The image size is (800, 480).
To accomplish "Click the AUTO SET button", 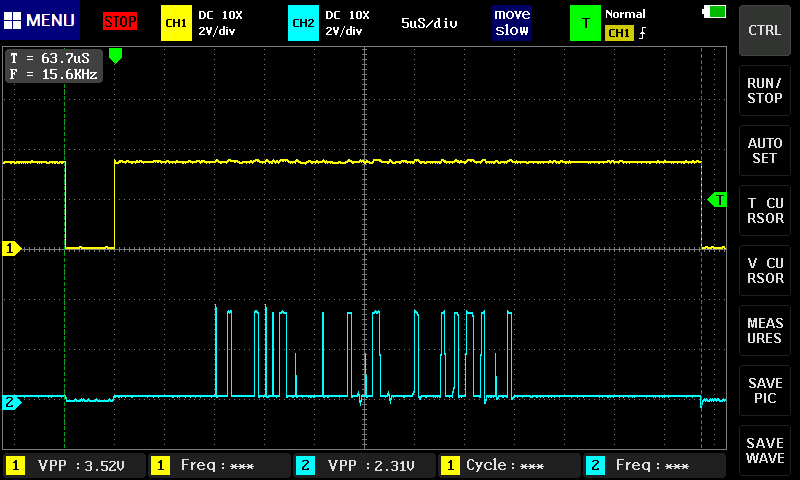I will (x=764, y=150).
